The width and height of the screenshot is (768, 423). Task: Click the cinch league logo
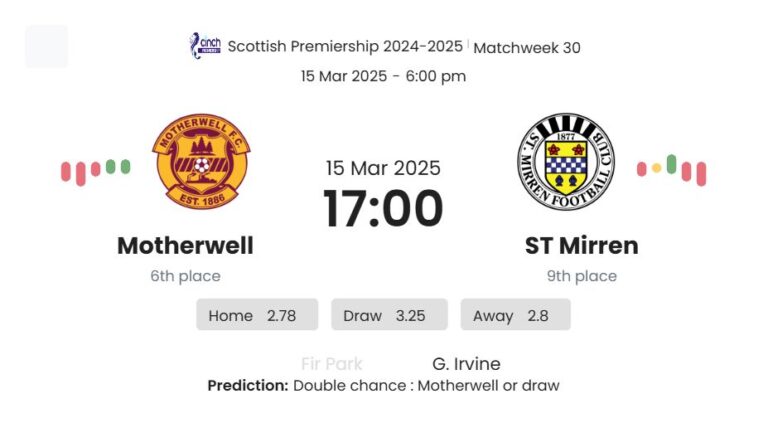click(x=205, y=46)
